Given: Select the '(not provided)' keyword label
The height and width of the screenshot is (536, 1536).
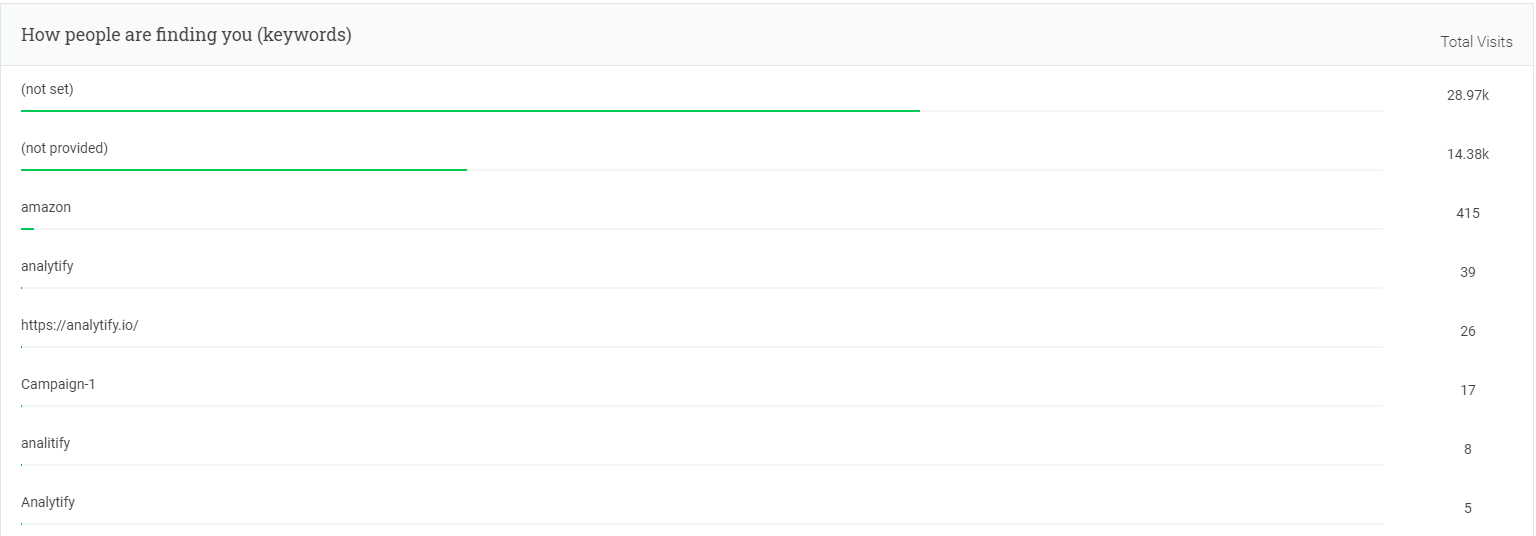Looking at the screenshot, I should coord(64,148).
